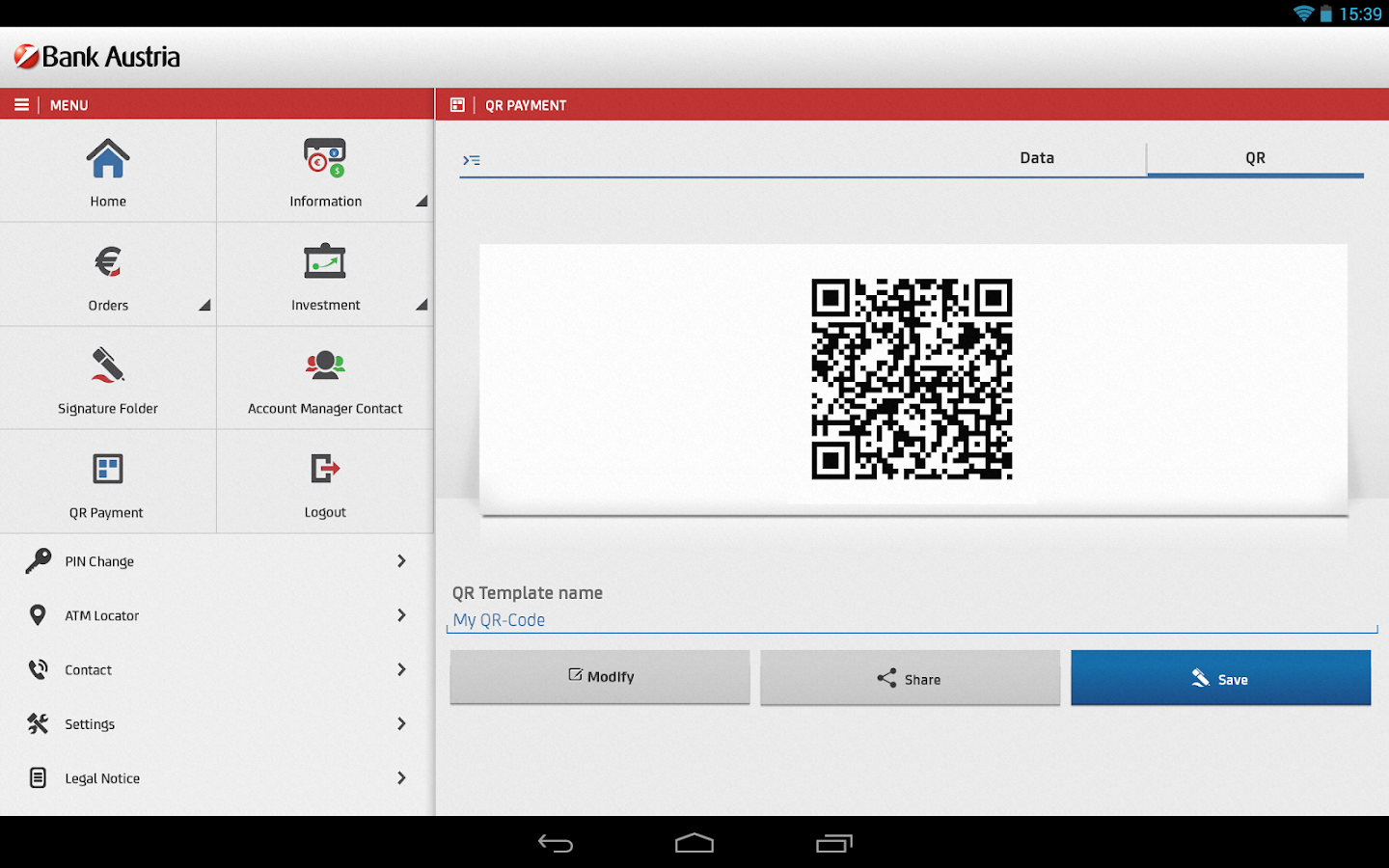Open the Home tile icon
1389x868 pixels.
pos(108,159)
